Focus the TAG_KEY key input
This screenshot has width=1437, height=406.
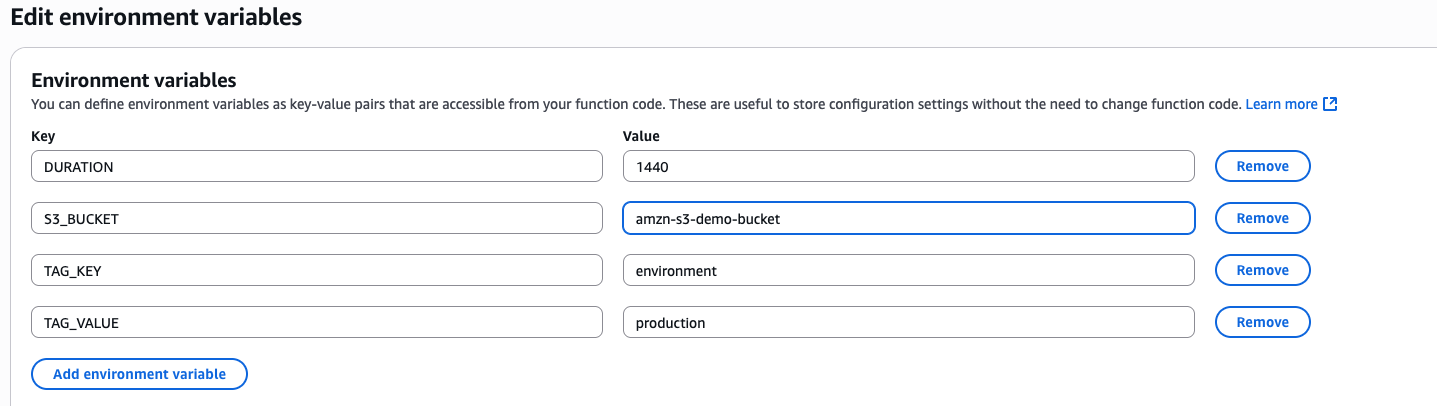tap(317, 271)
